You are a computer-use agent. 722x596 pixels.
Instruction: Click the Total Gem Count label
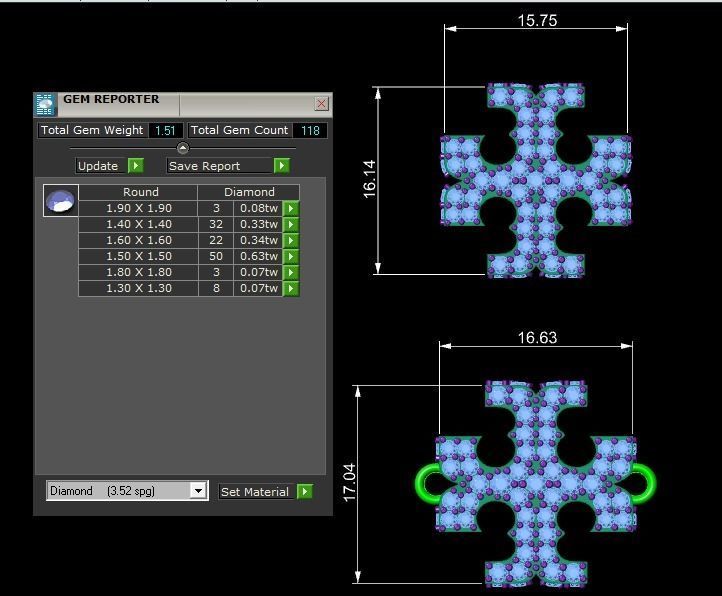click(239, 130)
